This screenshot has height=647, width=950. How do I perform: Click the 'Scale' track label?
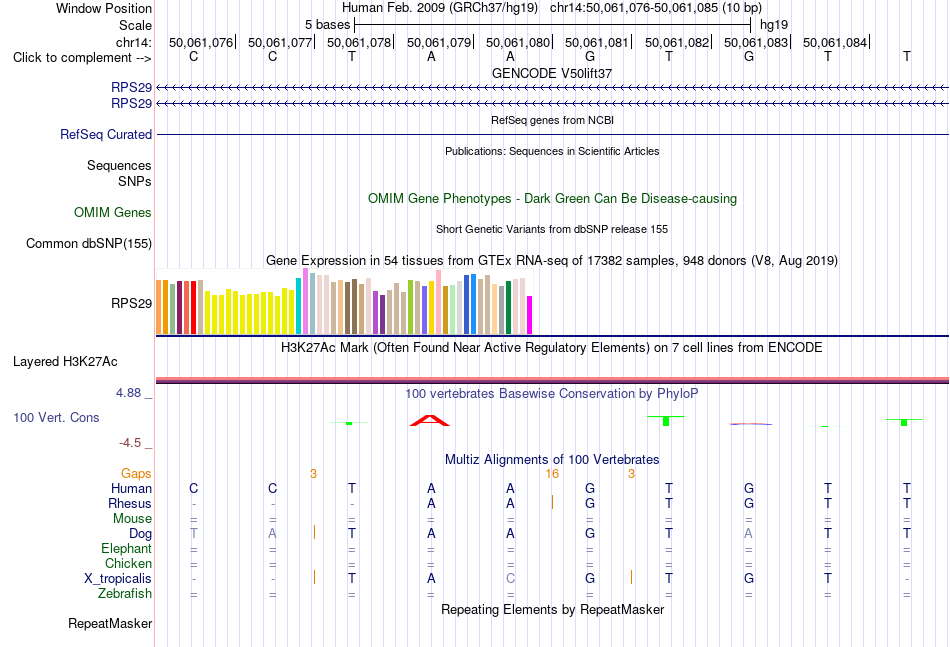(x=135, y=25)
